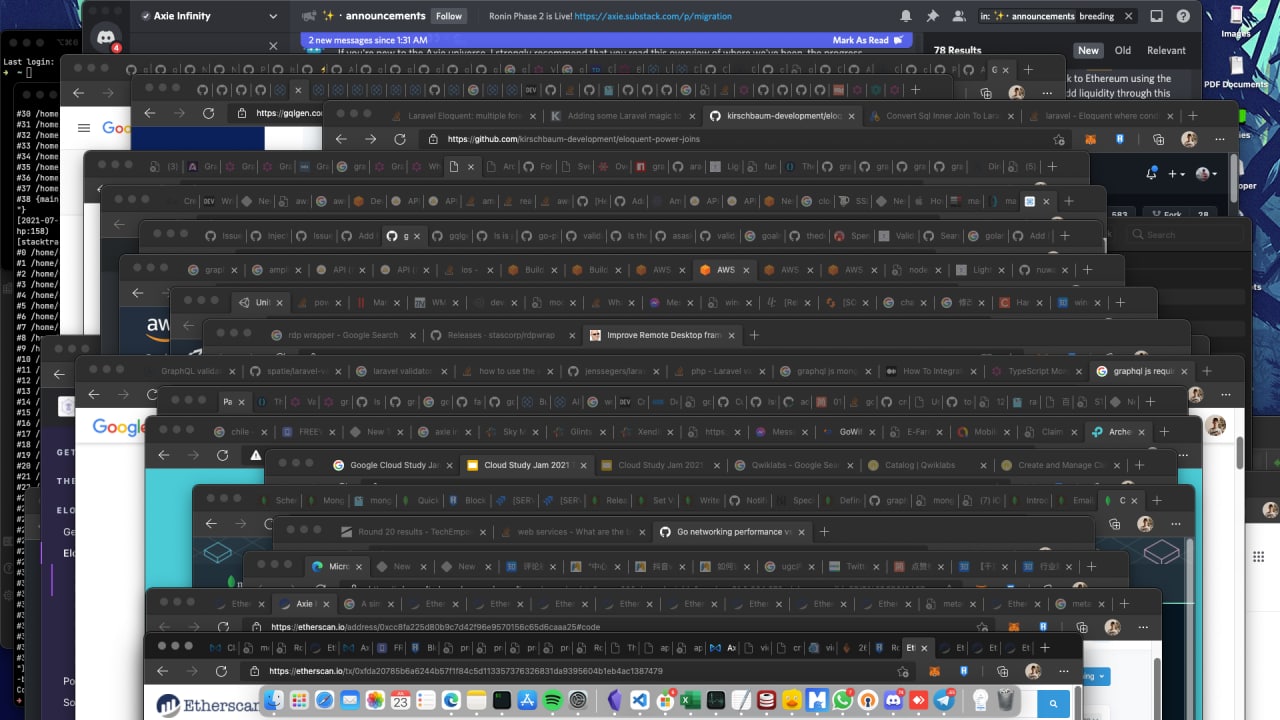Switch to Go networking performance tab
This screenshot has height=720, width=1280.
733,532
